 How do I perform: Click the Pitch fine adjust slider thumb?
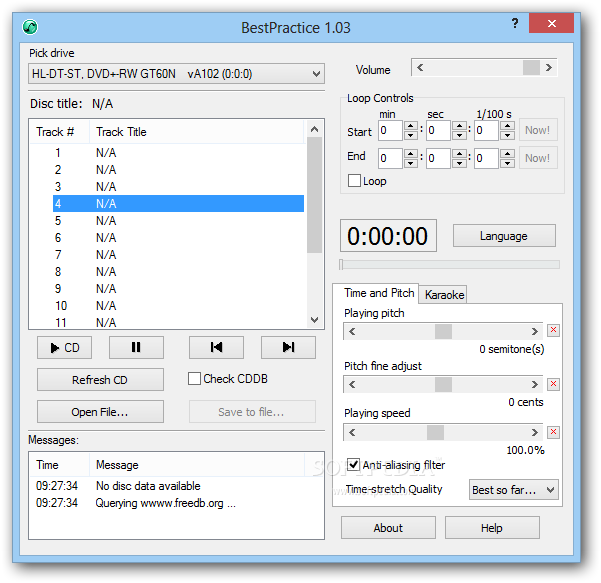tap(443, 384)
